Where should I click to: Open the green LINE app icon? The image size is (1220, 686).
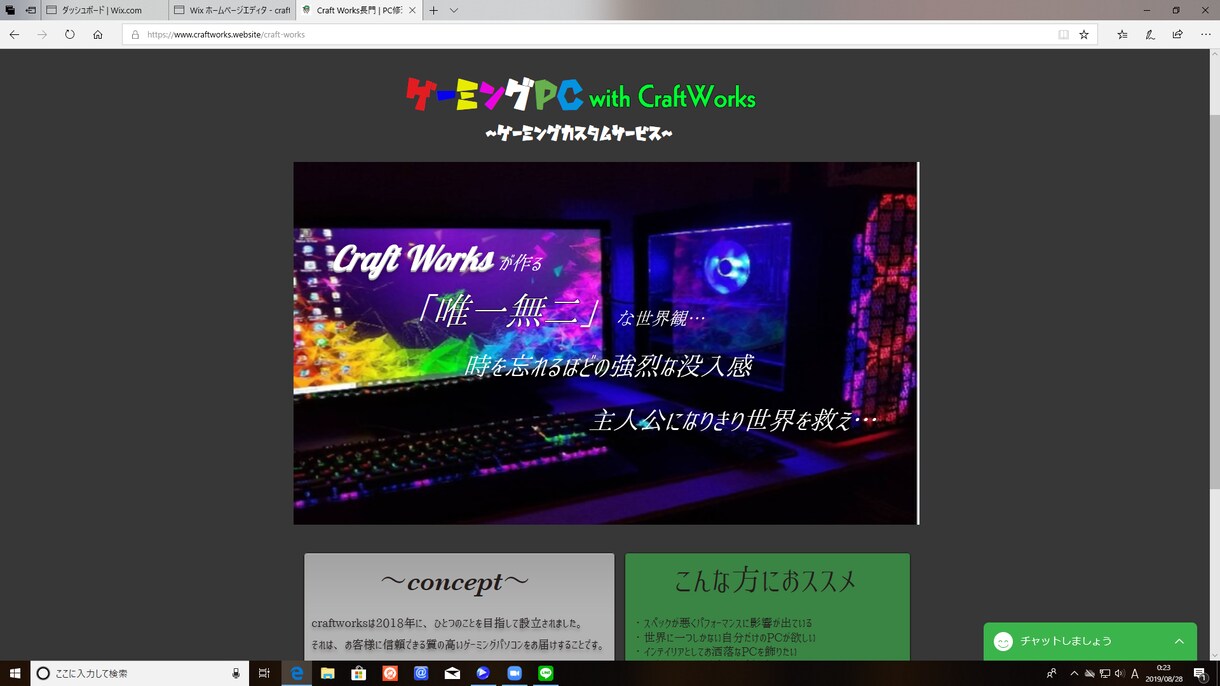click(x=545, y=673)
